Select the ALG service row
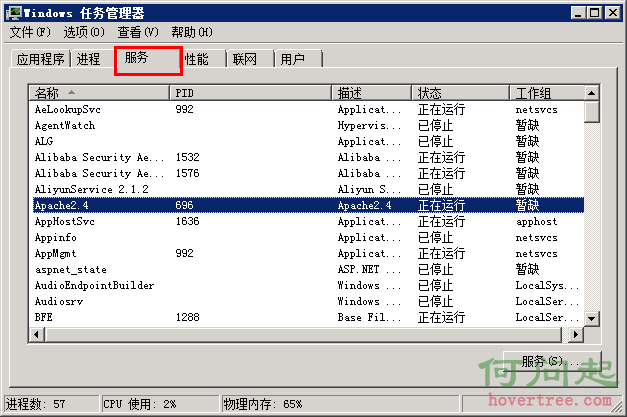 pos(307,141)
